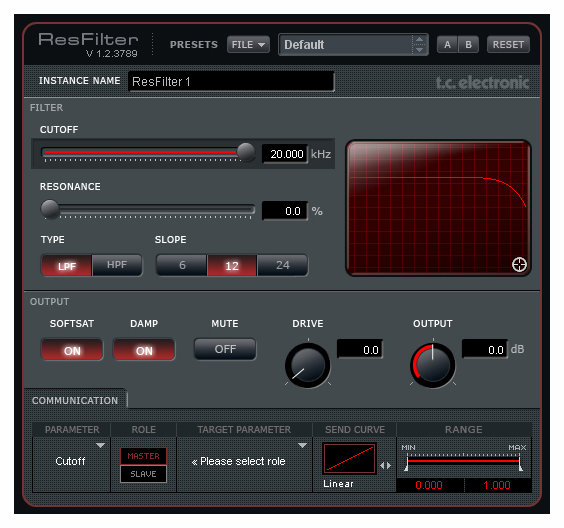This screenshot has width=564, height=528.
Task: Select LPF filter type
Action: (67, 265)
